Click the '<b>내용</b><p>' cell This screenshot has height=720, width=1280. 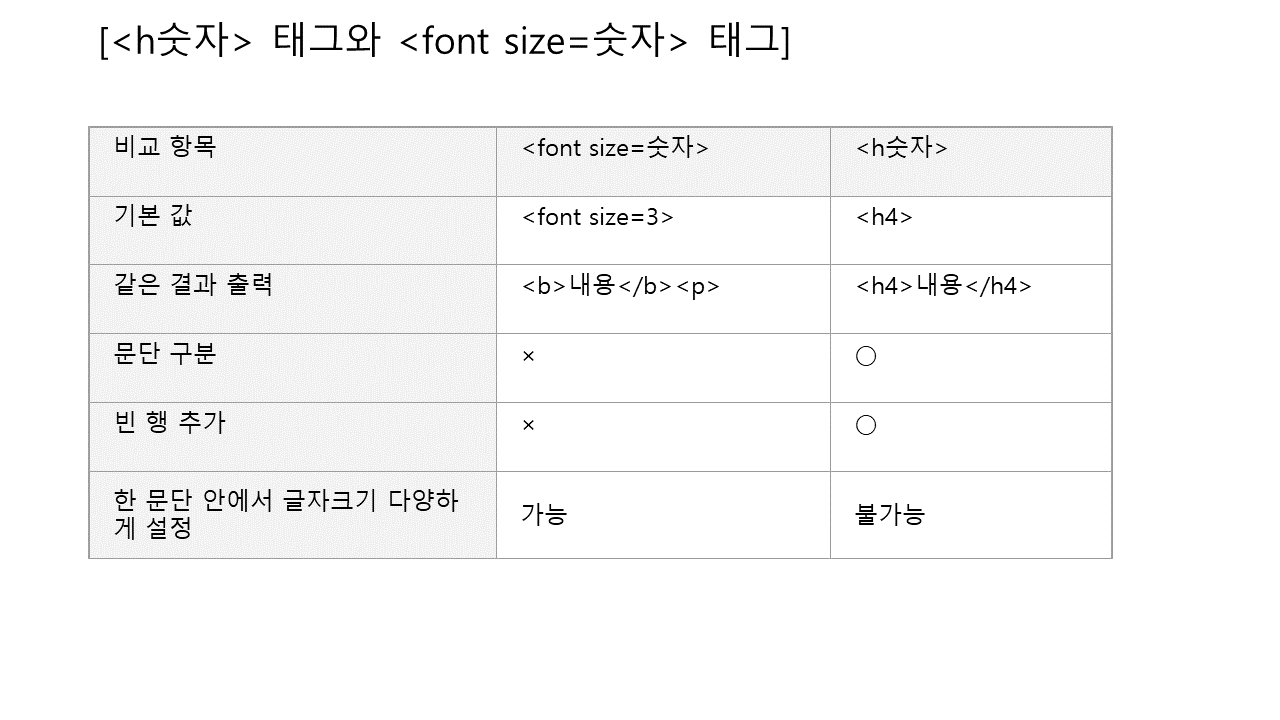pos(621,286)
